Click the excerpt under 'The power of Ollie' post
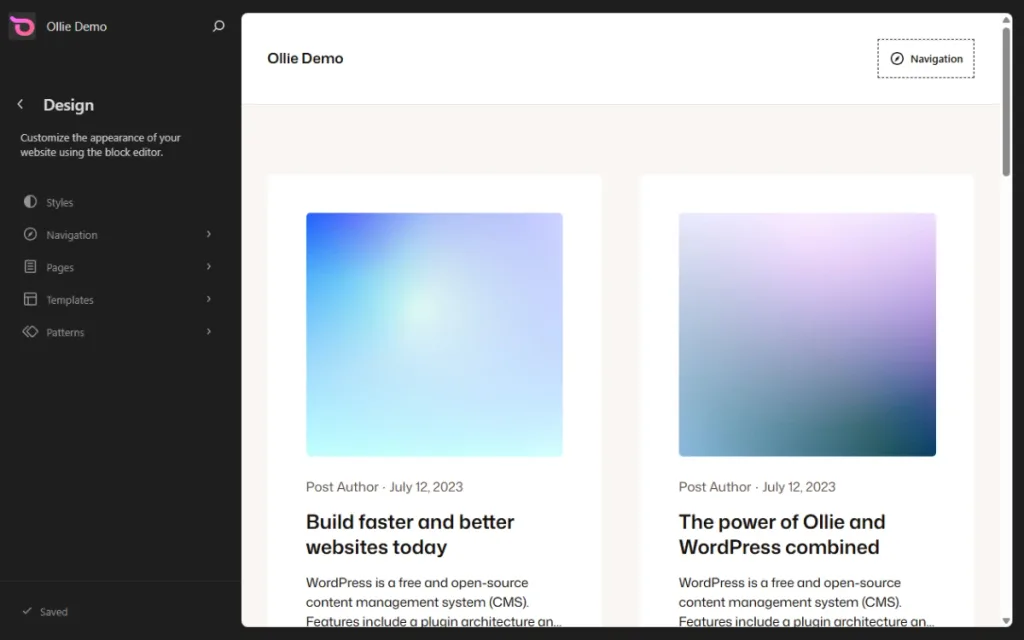Screen dimensions: 1024x640 807,601
